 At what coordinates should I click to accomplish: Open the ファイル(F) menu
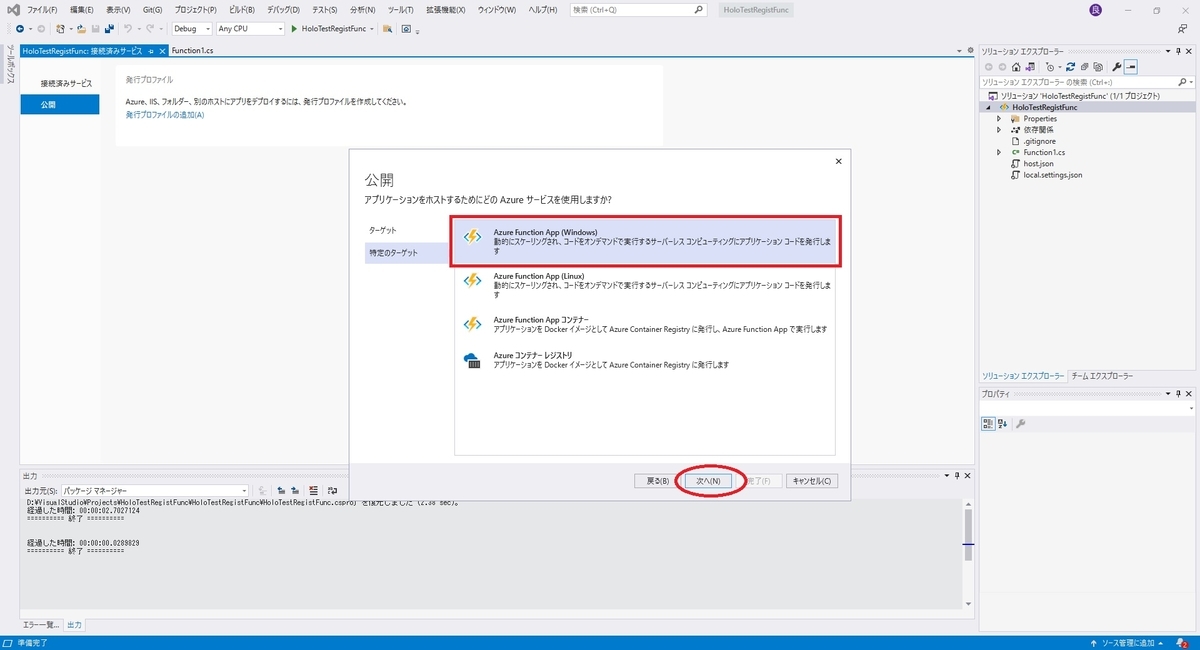[41, 9]
